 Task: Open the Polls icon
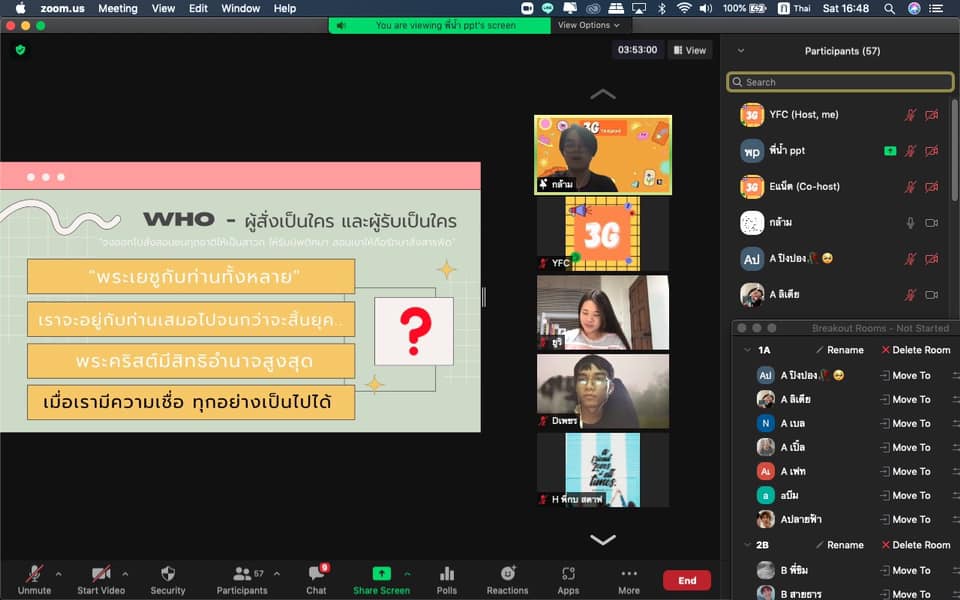447,574
